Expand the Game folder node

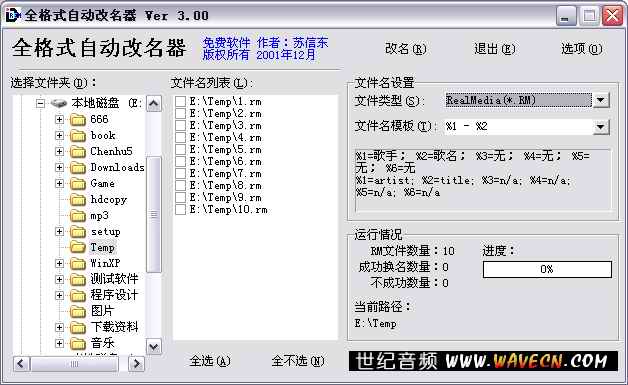(59, 183)
